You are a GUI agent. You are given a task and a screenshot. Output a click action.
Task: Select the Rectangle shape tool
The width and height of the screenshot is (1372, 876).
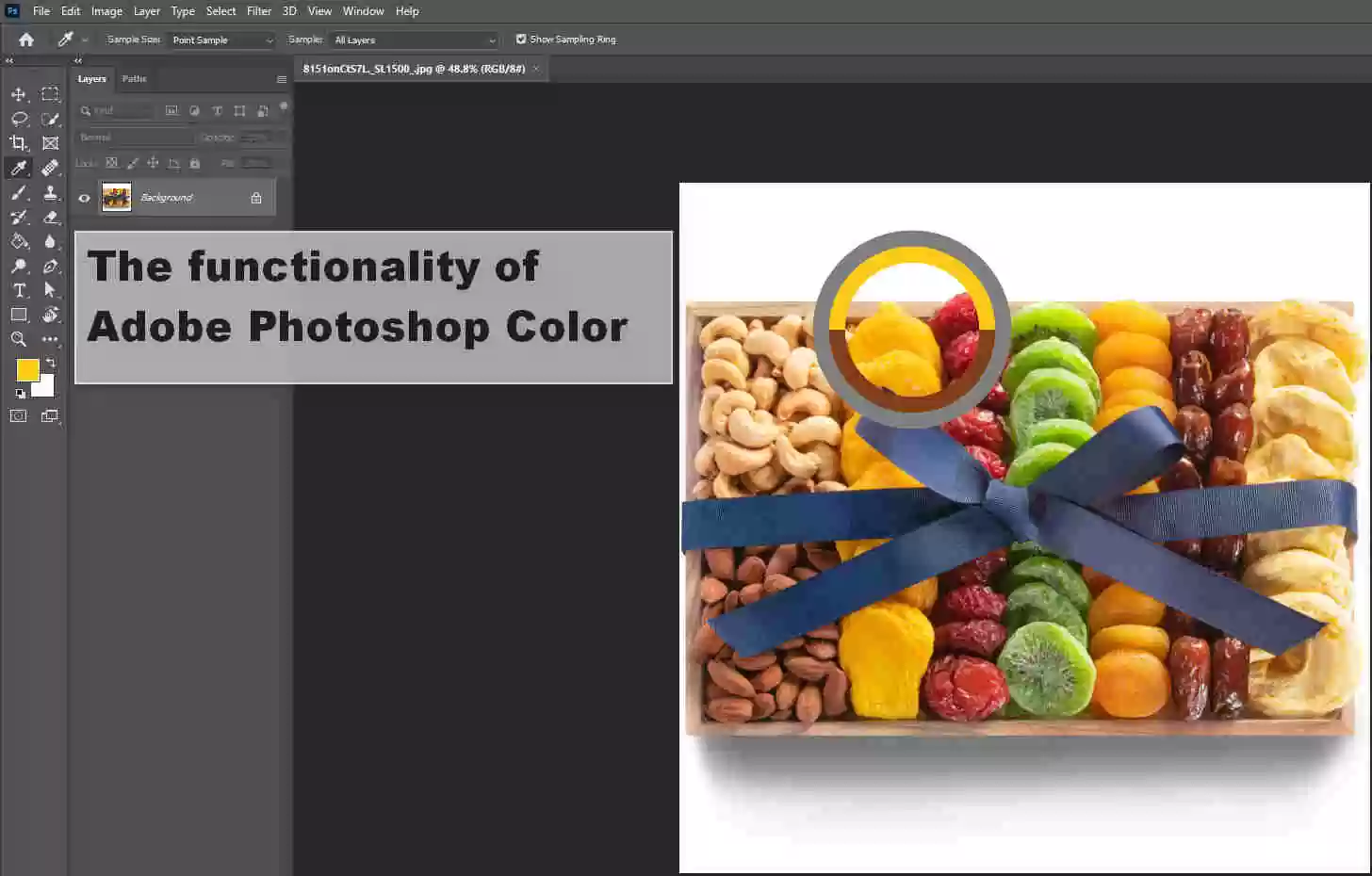click(18, 315)
